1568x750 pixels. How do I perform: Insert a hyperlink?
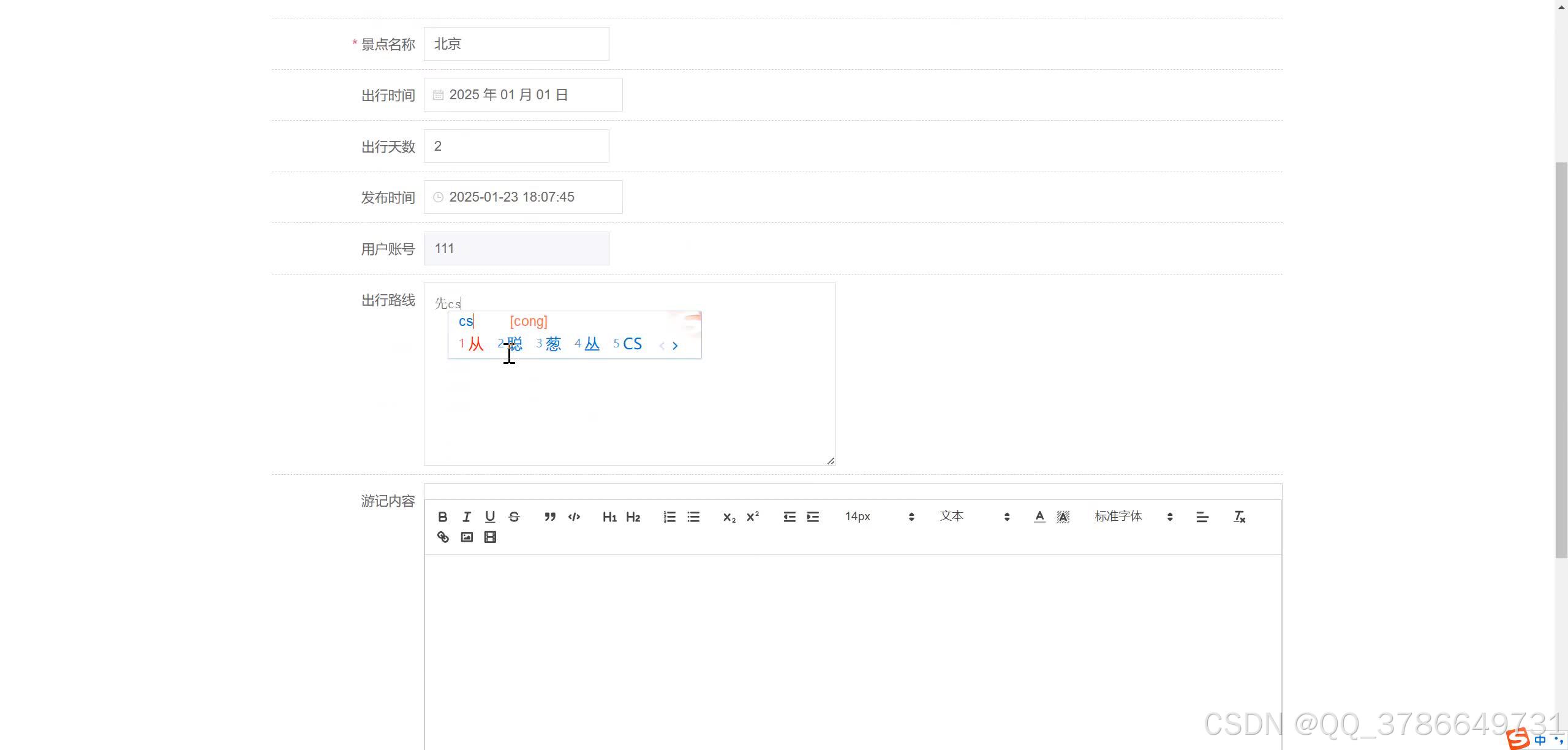click(x=442, y=537)
